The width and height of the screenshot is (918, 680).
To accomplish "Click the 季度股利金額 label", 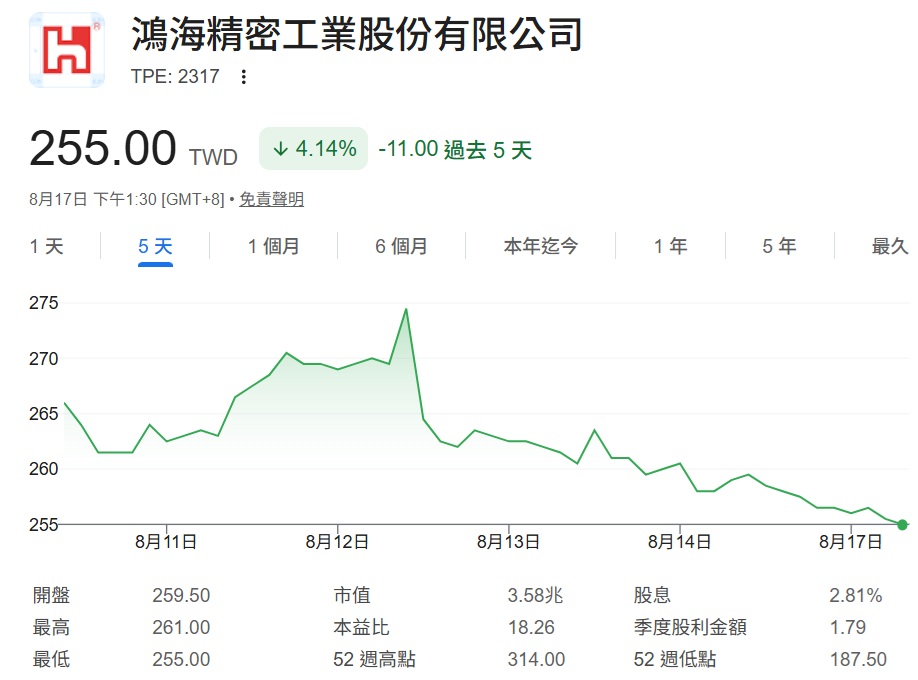I will [690, 627].
